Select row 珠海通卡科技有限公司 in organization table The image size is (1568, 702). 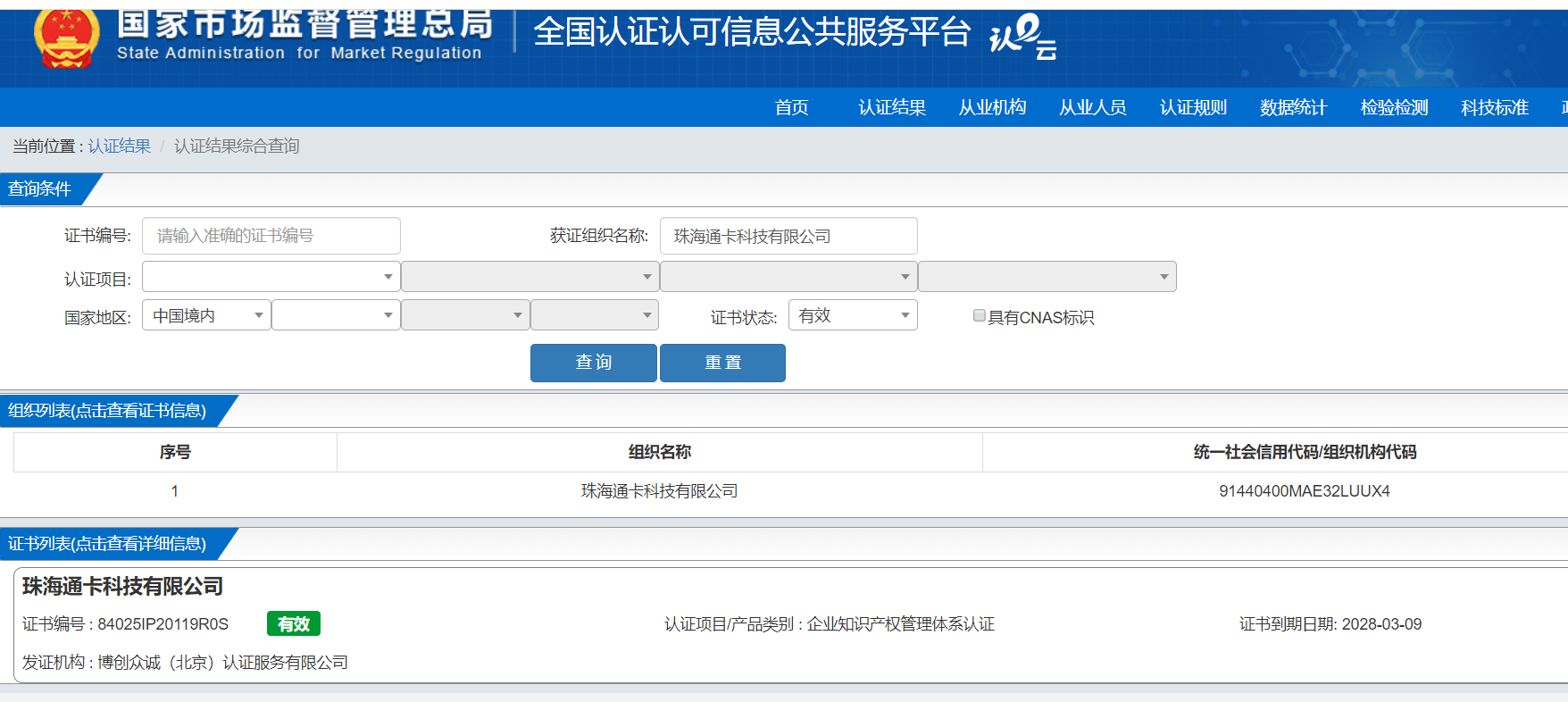click(x=660, y=491)
